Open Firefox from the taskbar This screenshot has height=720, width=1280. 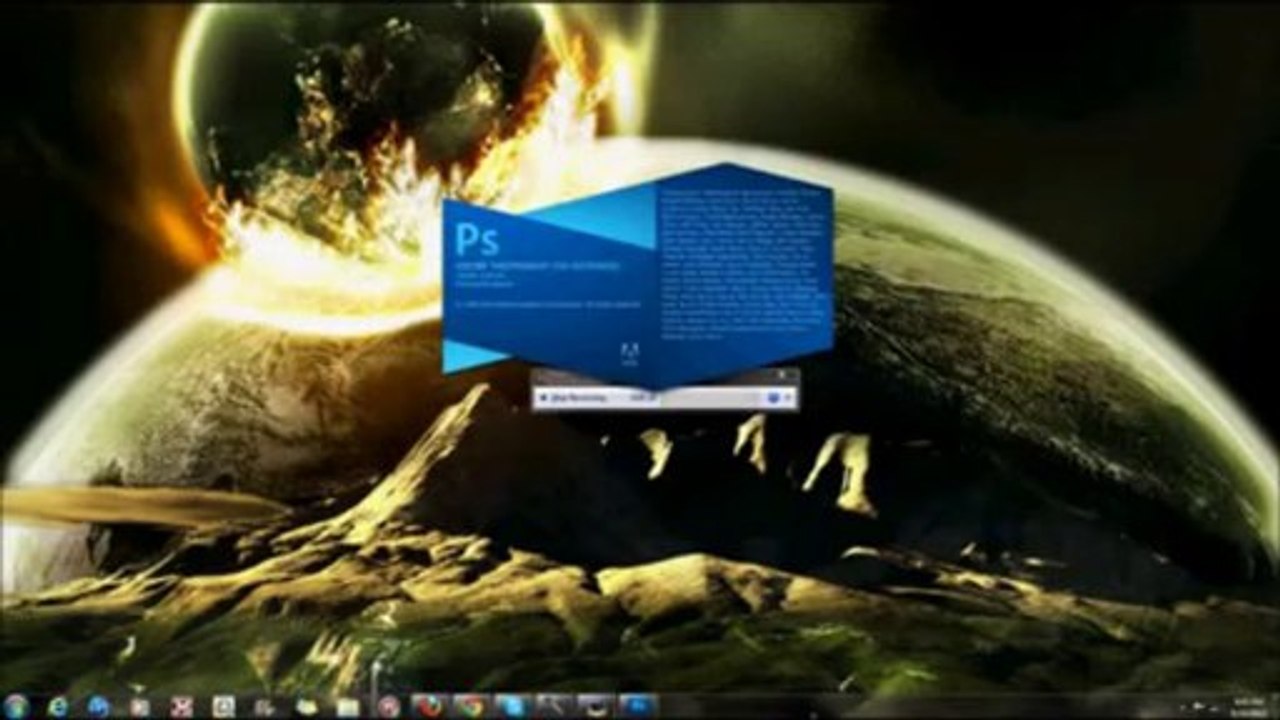pos(428,706)
